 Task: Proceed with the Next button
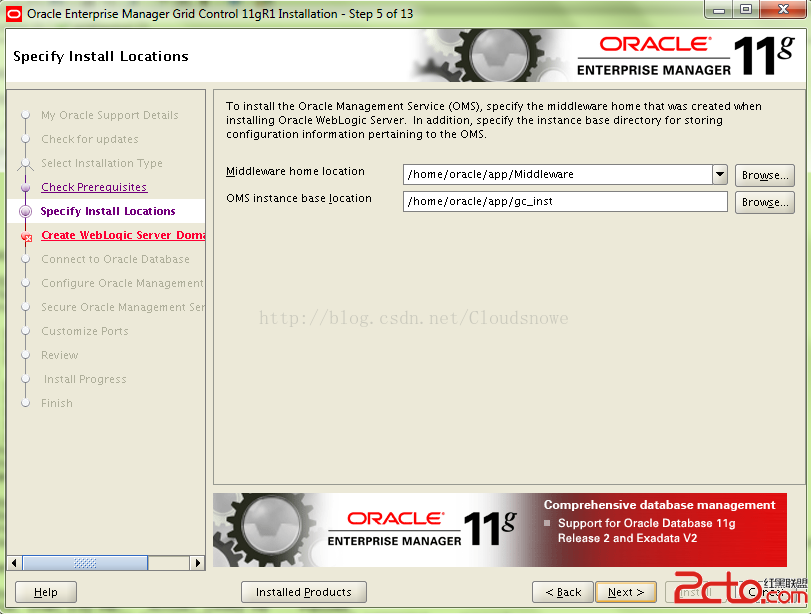[x=626, y=592]
